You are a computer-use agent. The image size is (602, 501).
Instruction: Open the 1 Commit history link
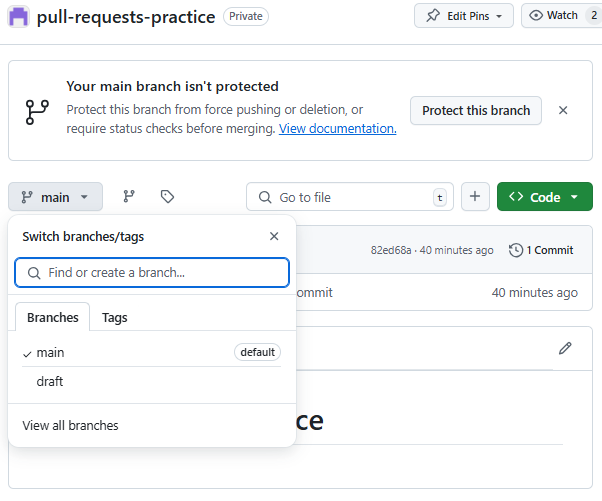point(541,250)
